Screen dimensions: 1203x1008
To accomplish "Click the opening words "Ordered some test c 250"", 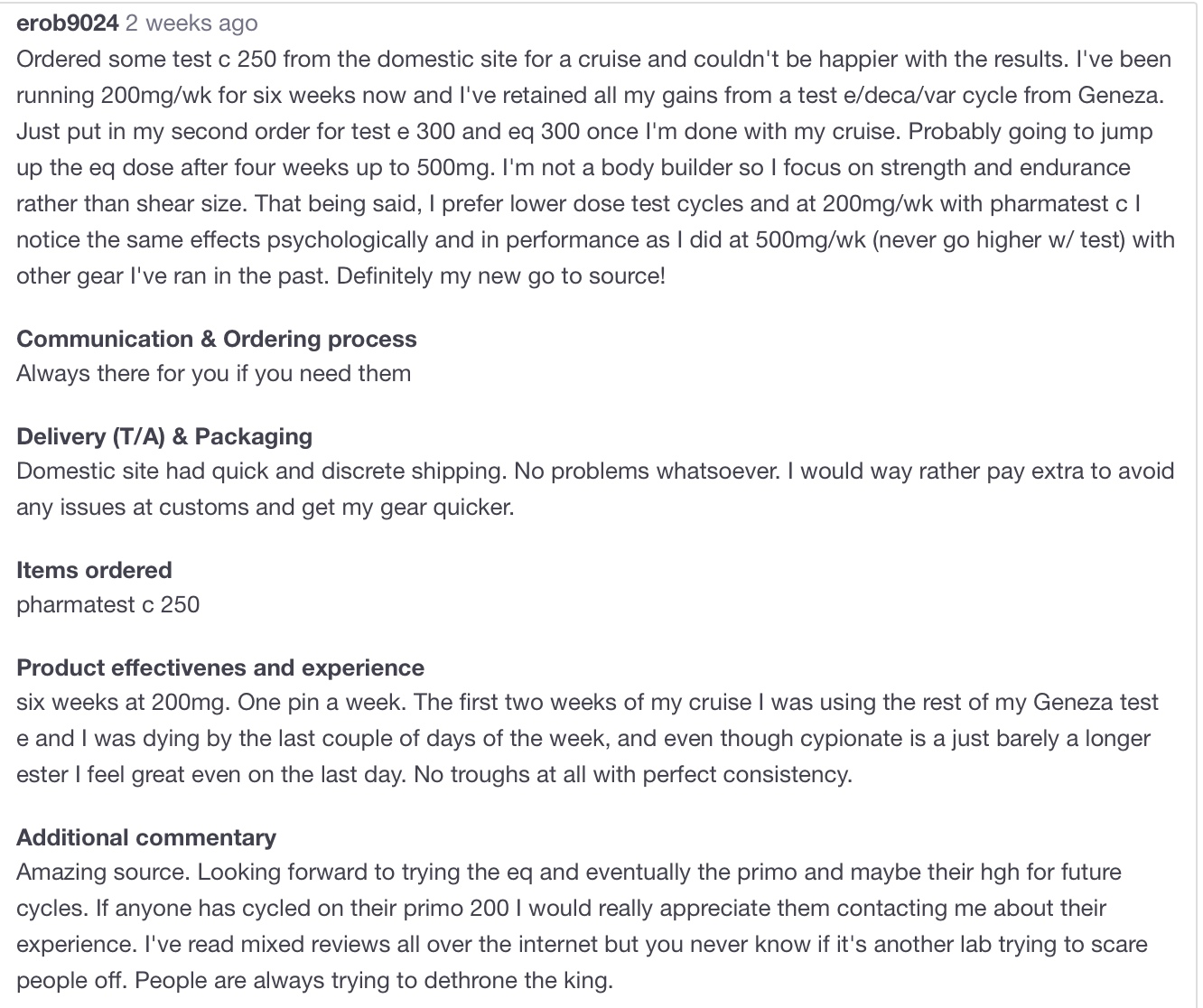I will [148, 59].
